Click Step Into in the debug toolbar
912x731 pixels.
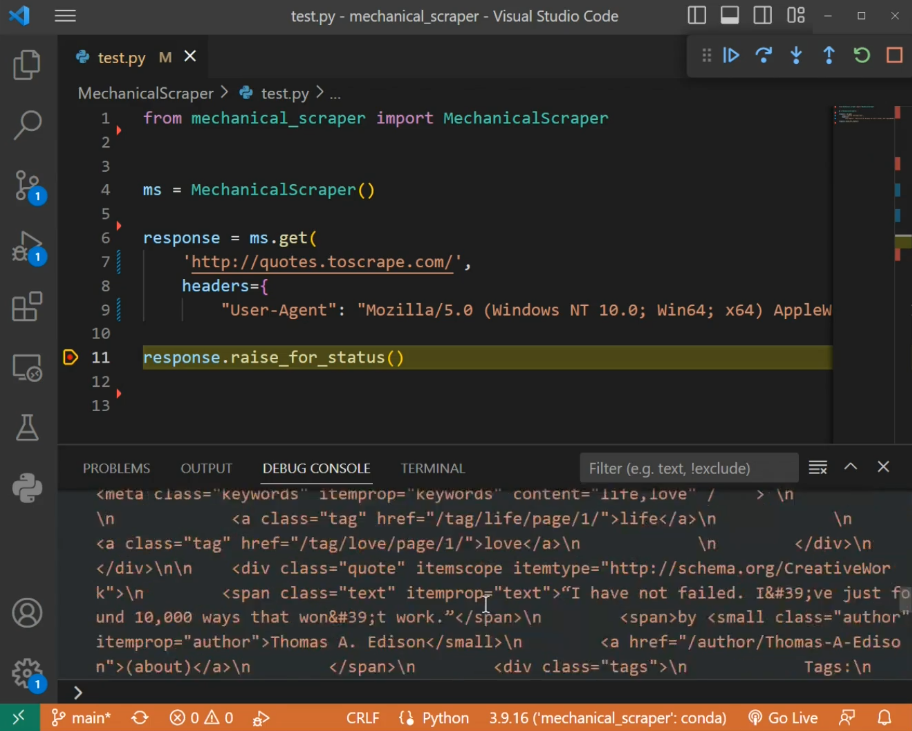(796, 55)
